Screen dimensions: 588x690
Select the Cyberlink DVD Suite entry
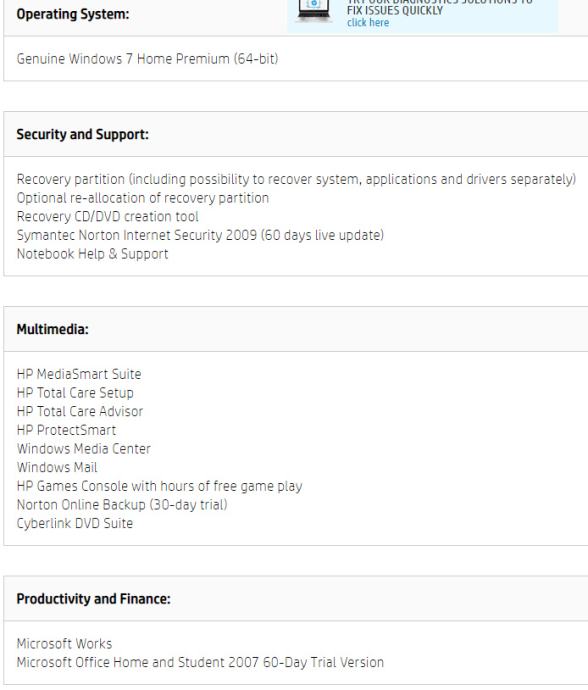click(x=75, y=523)
